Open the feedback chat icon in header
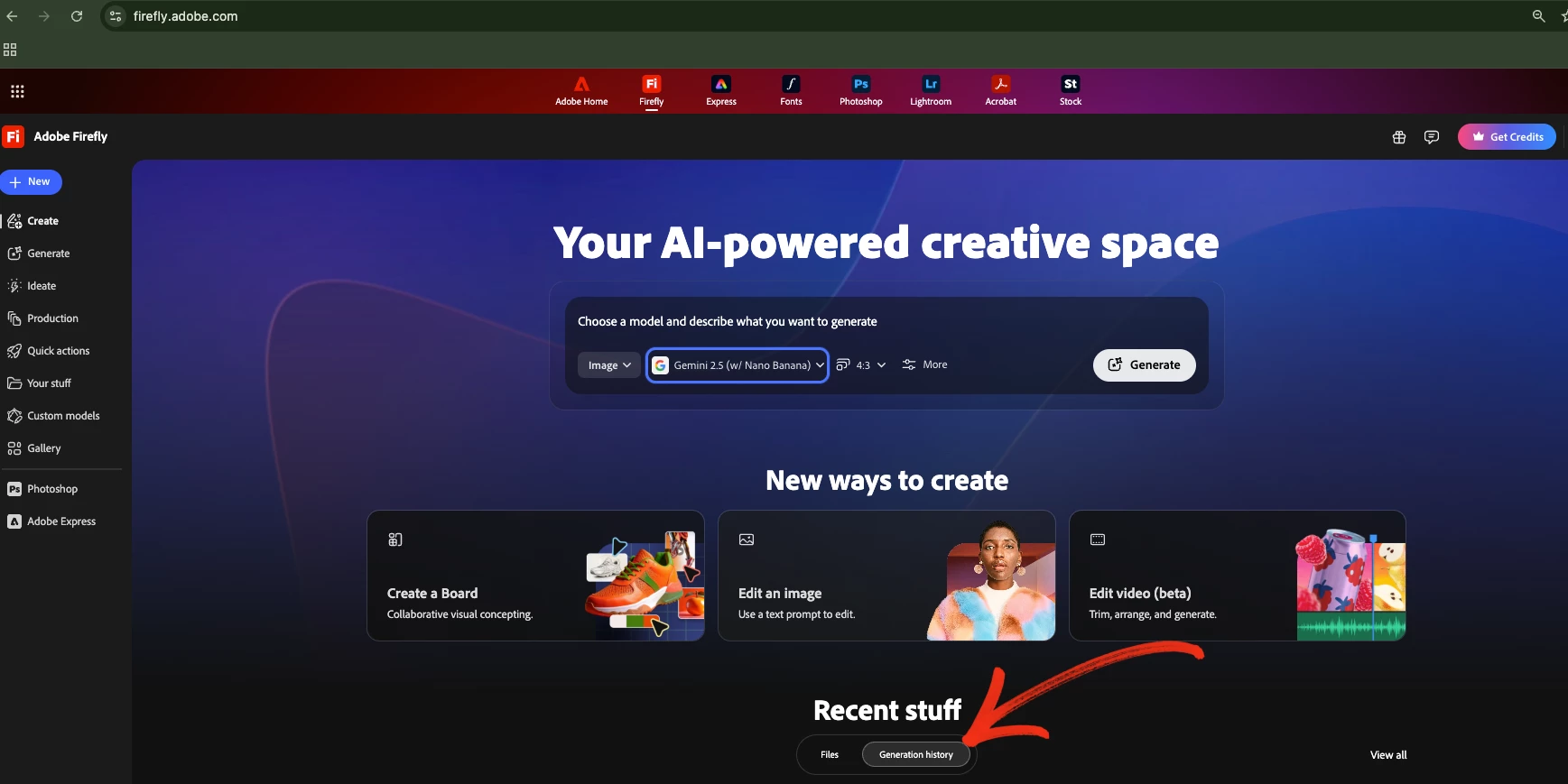 click(x=1432, y=137)
